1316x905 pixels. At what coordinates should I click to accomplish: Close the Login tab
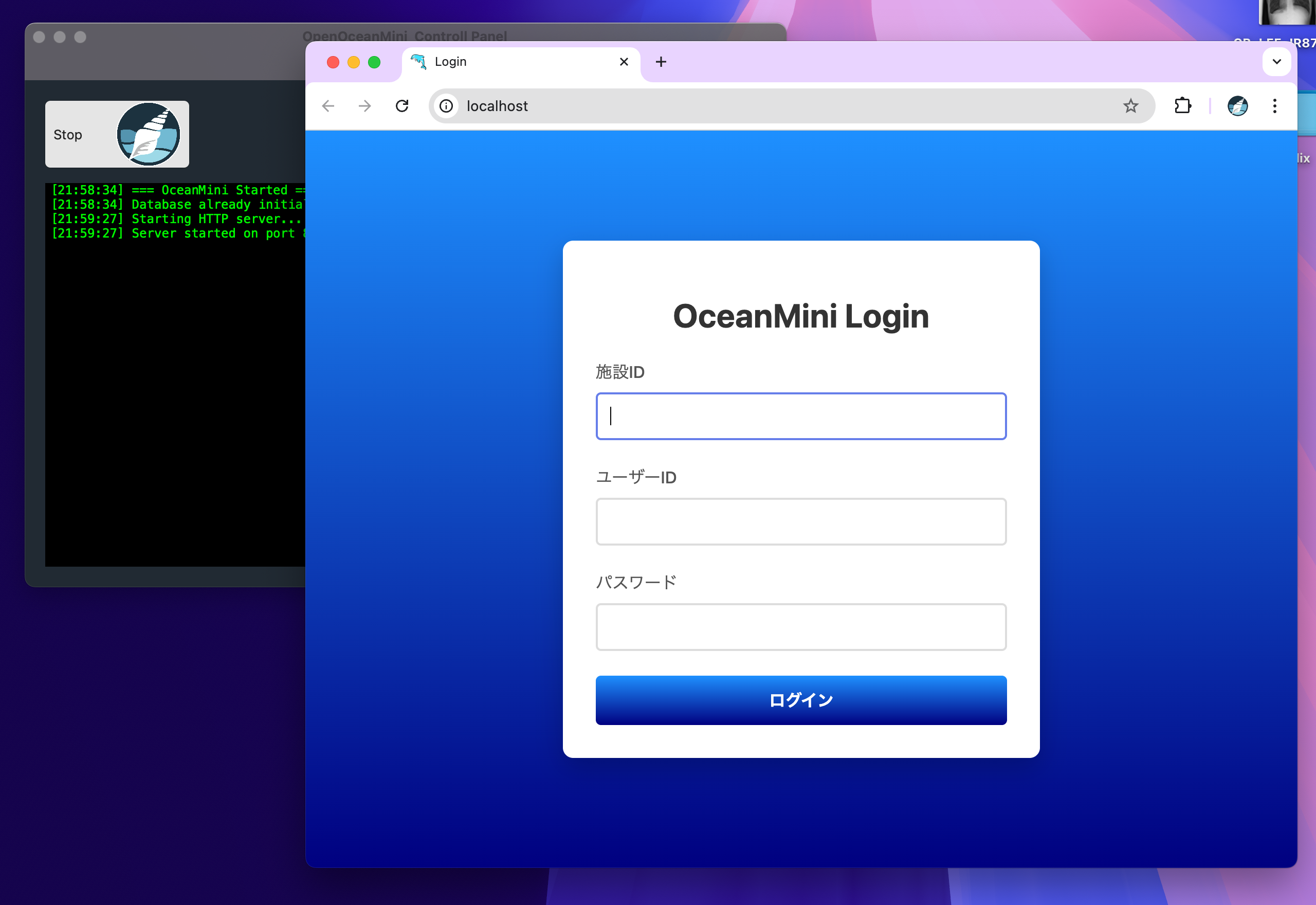pos(624,62)
